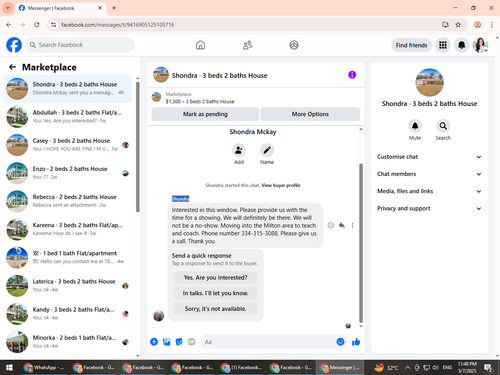The image size is (500, 375).
Task: Open the taskbar clock showing 11:48 PM
Action: pos(467,368)
